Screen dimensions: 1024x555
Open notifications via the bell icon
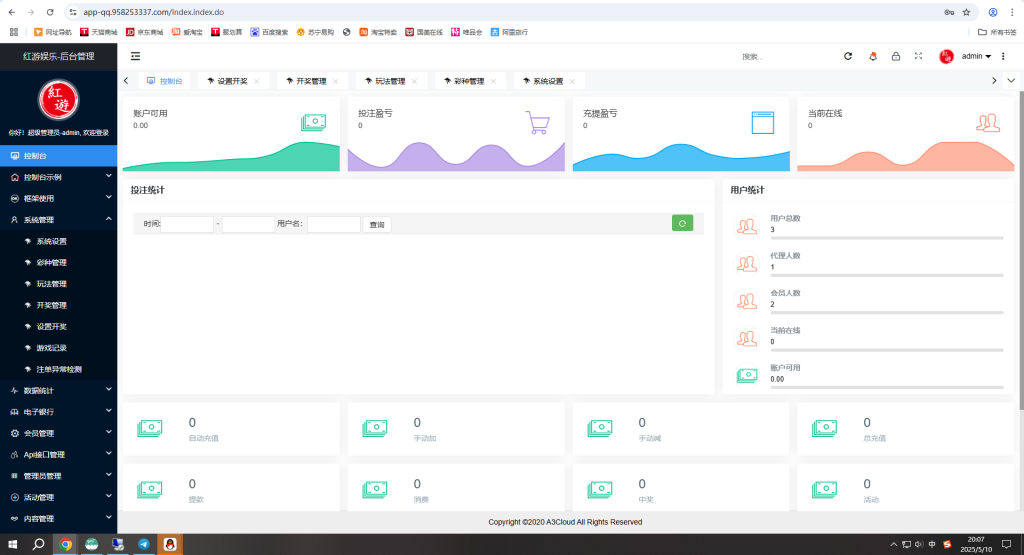(x=872, y=56)
